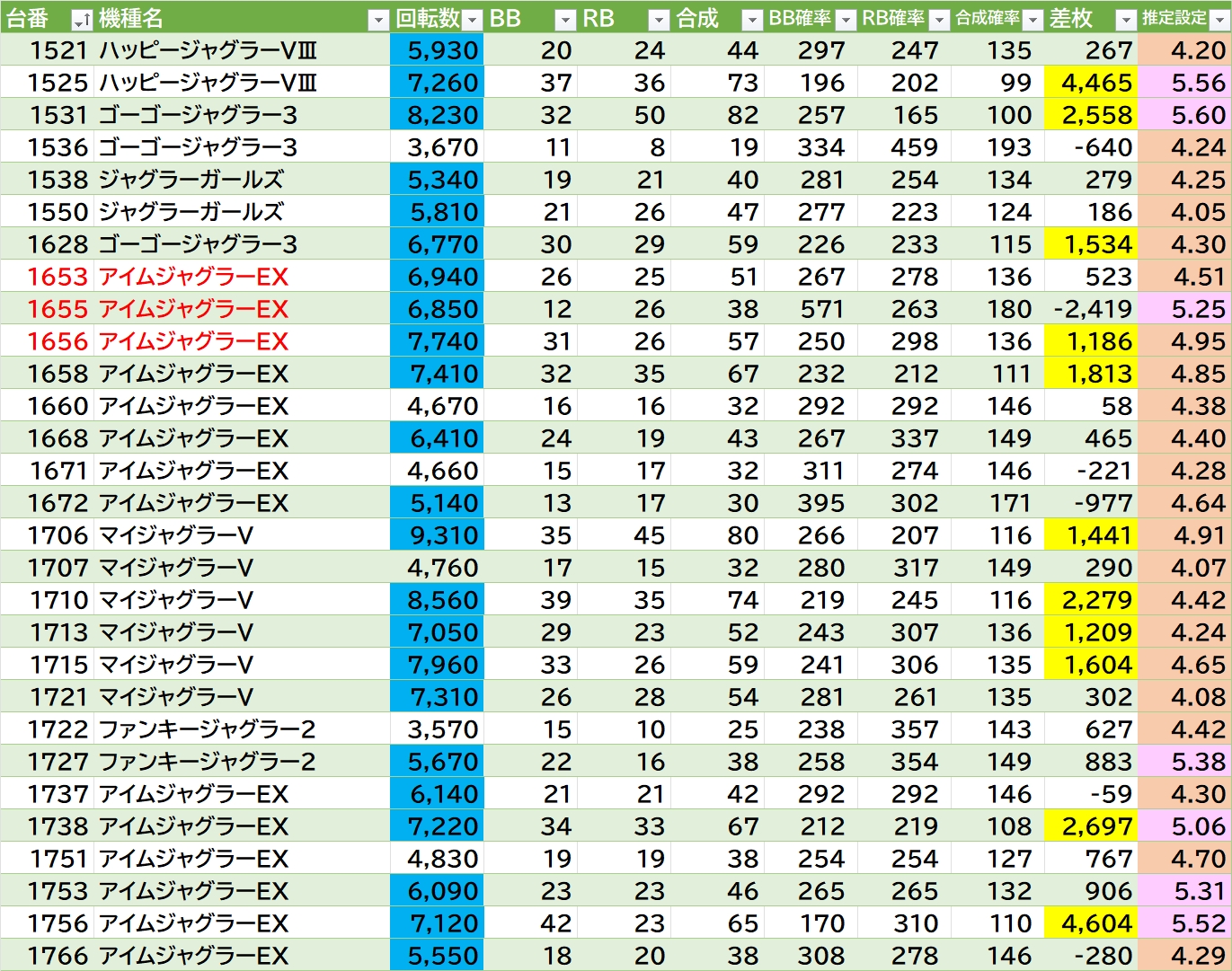
Task: Select the 回転数 header cell
Action: pos(437,18)
